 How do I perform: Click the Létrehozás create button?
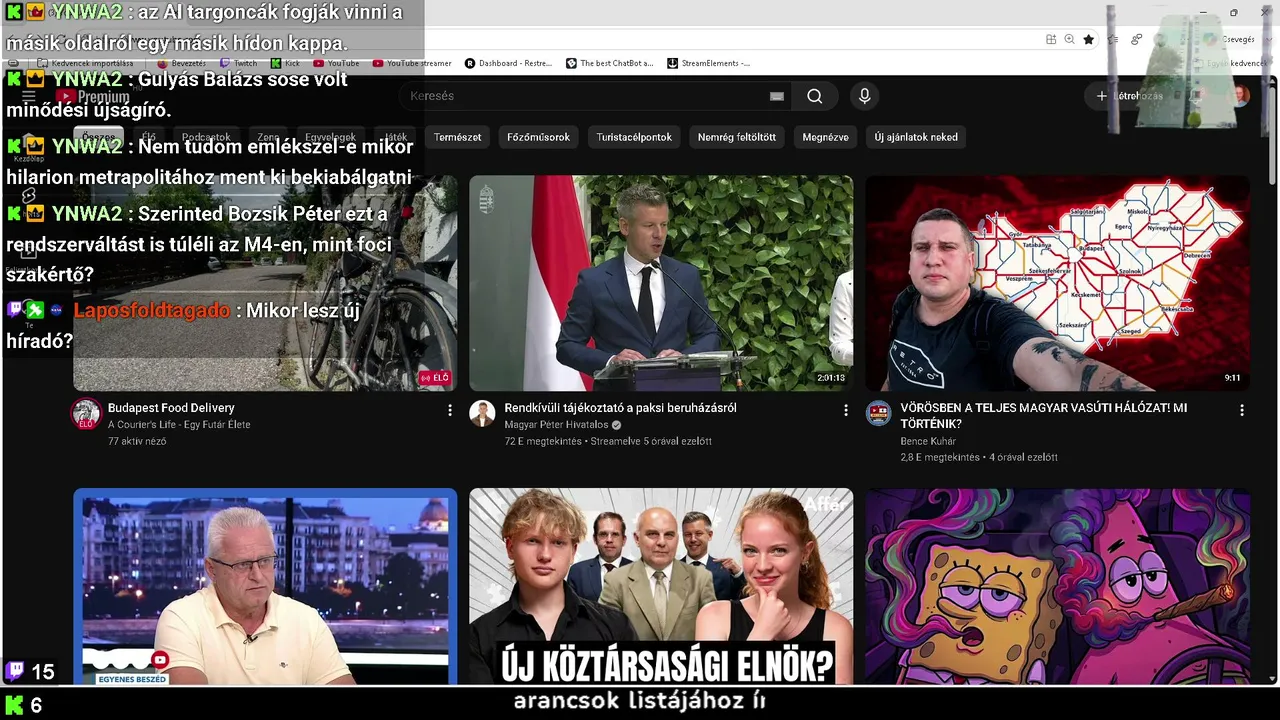1129,96
